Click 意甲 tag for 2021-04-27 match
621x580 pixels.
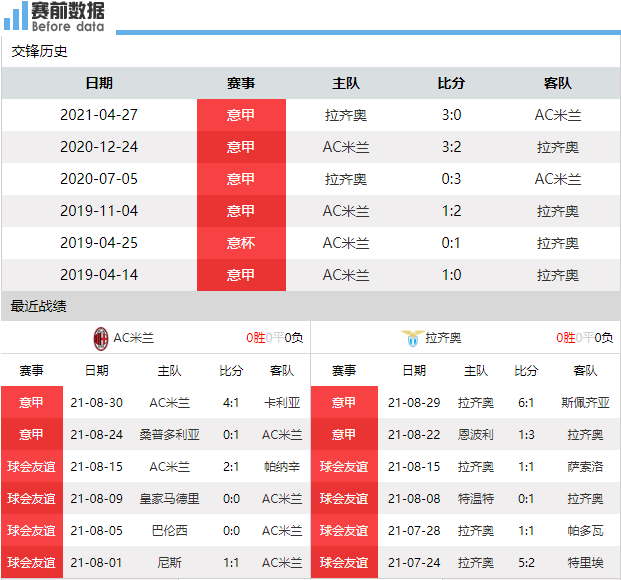pyautogui.click(x=241, y=115)
